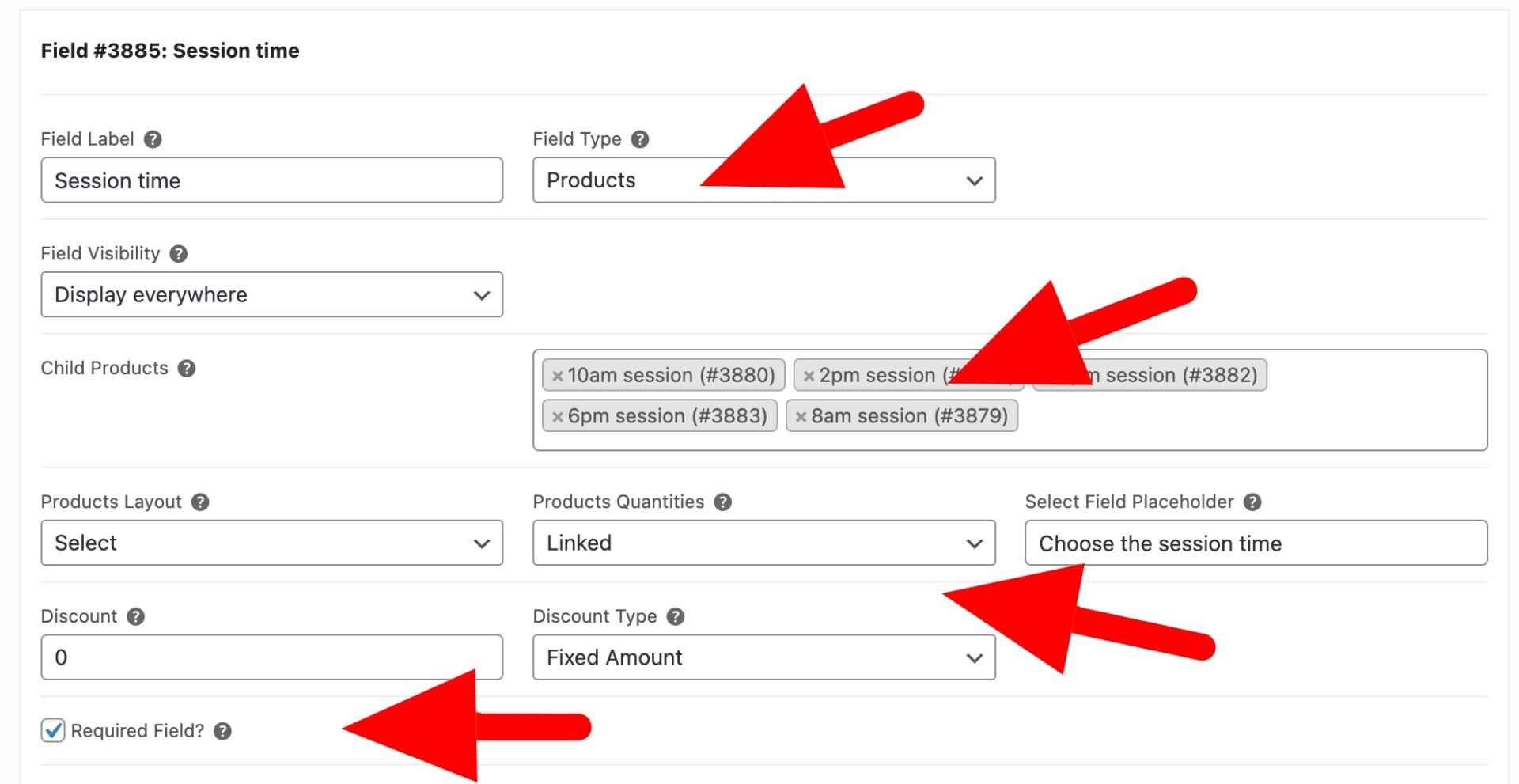
Task: Click the help icon beside Discount
Action: [x=133, y=616]
